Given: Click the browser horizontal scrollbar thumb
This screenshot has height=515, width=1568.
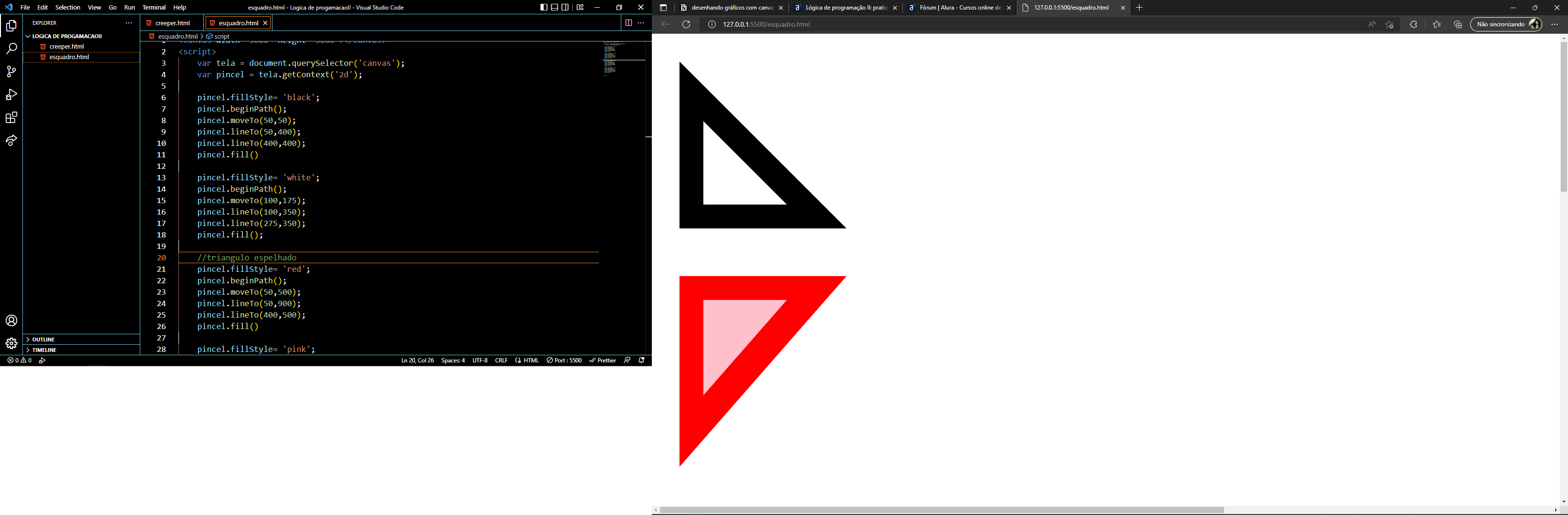Looking at the screenshot, I should 941,510.
